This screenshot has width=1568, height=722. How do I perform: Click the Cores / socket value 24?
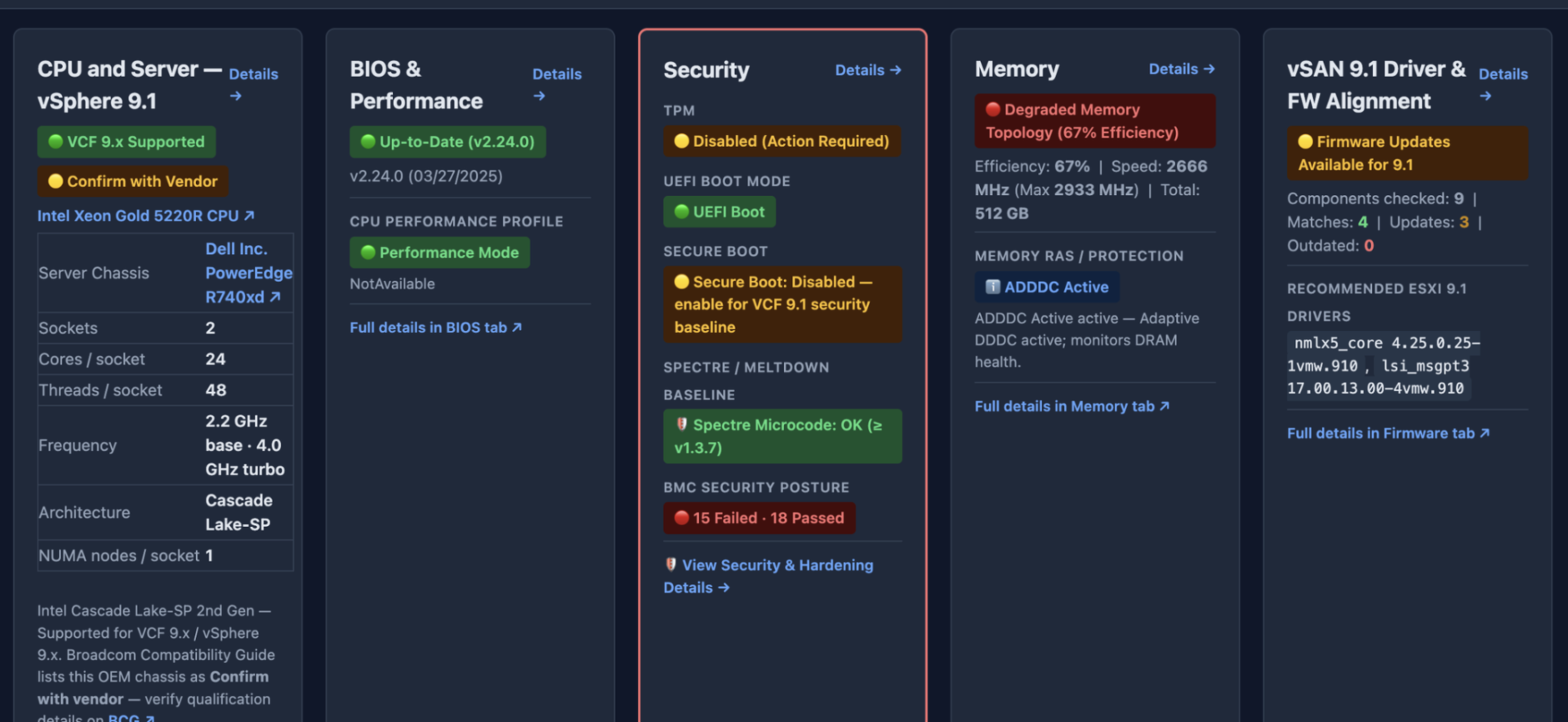click(x=216, y=359)
